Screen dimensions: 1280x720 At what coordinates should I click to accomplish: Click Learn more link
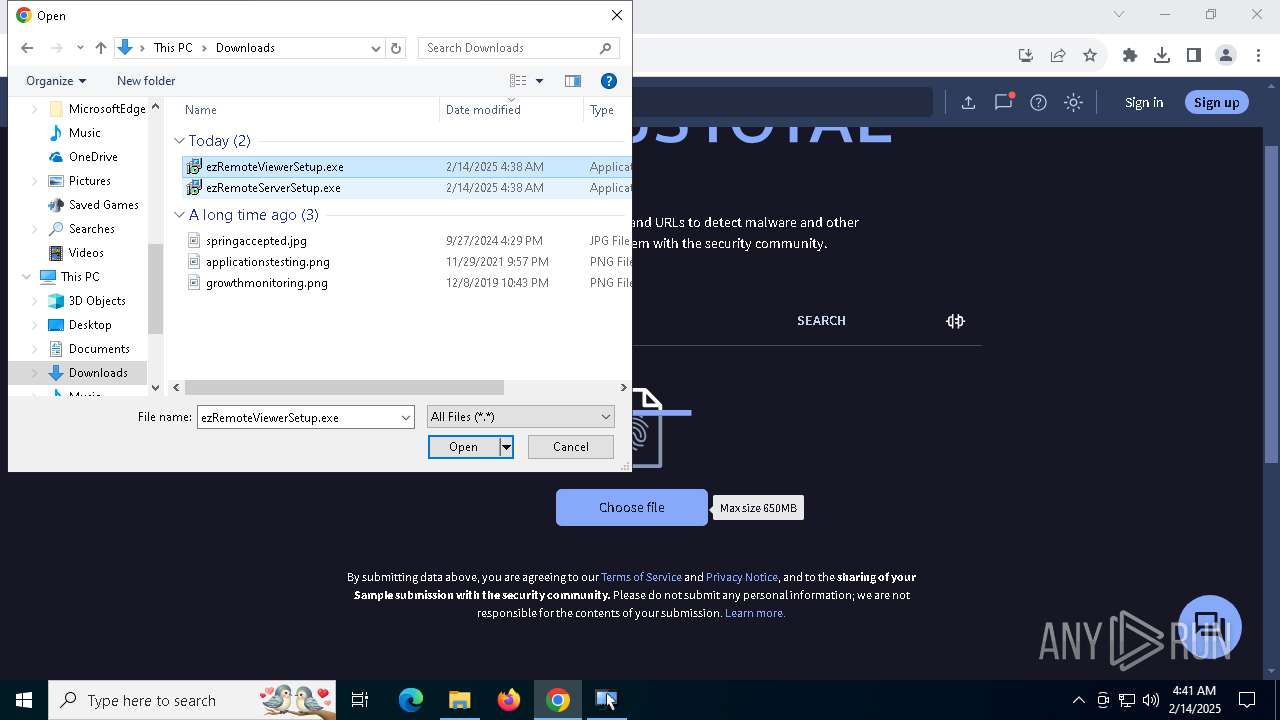[755, 613]
